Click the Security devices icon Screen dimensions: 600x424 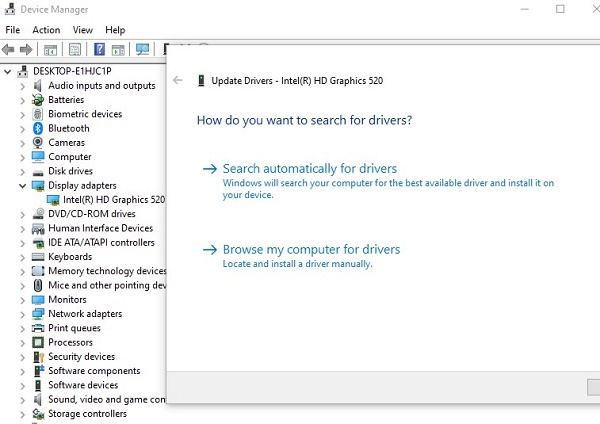(x=38, y=357)
